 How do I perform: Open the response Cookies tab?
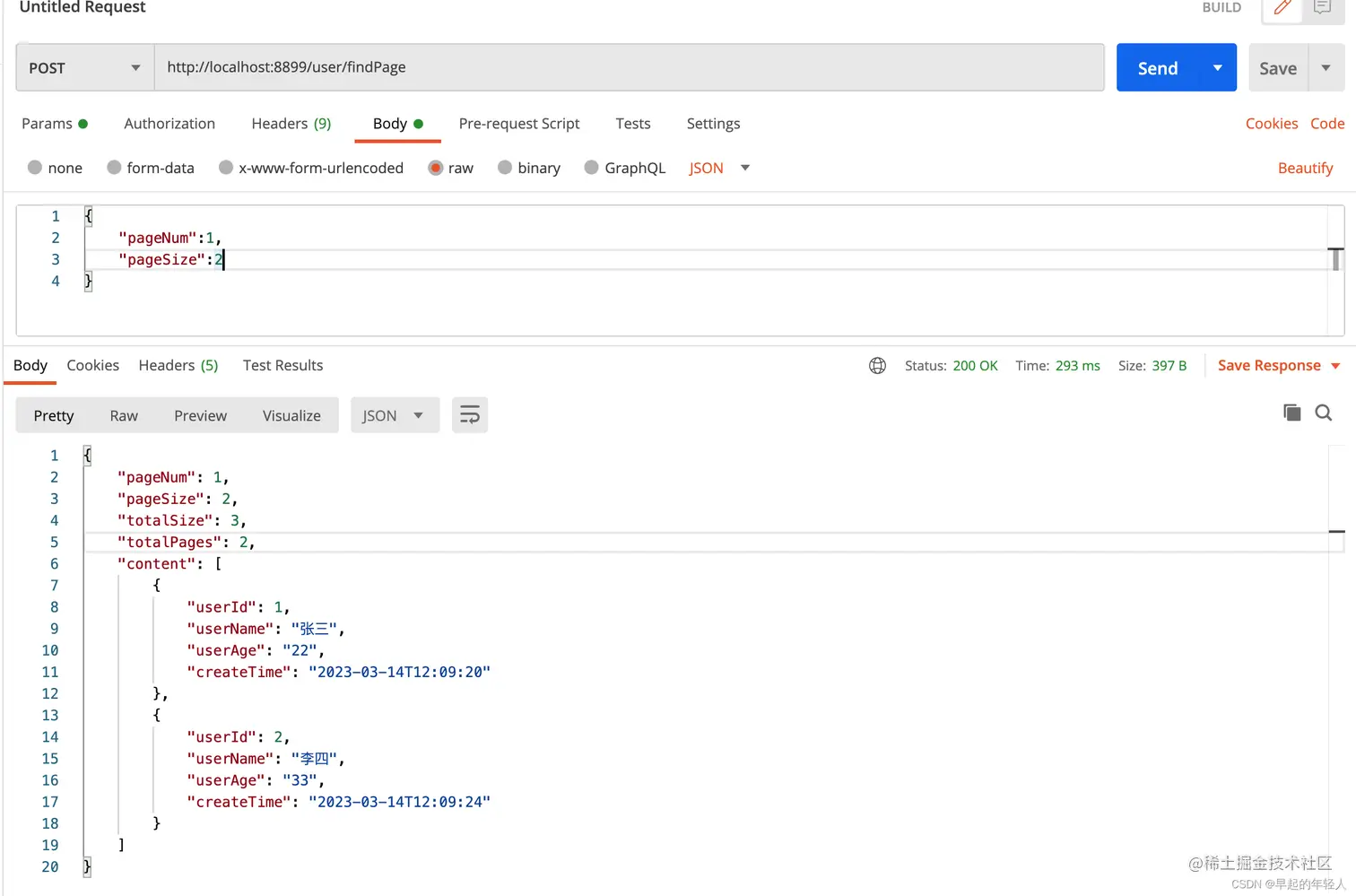point(93,365)
